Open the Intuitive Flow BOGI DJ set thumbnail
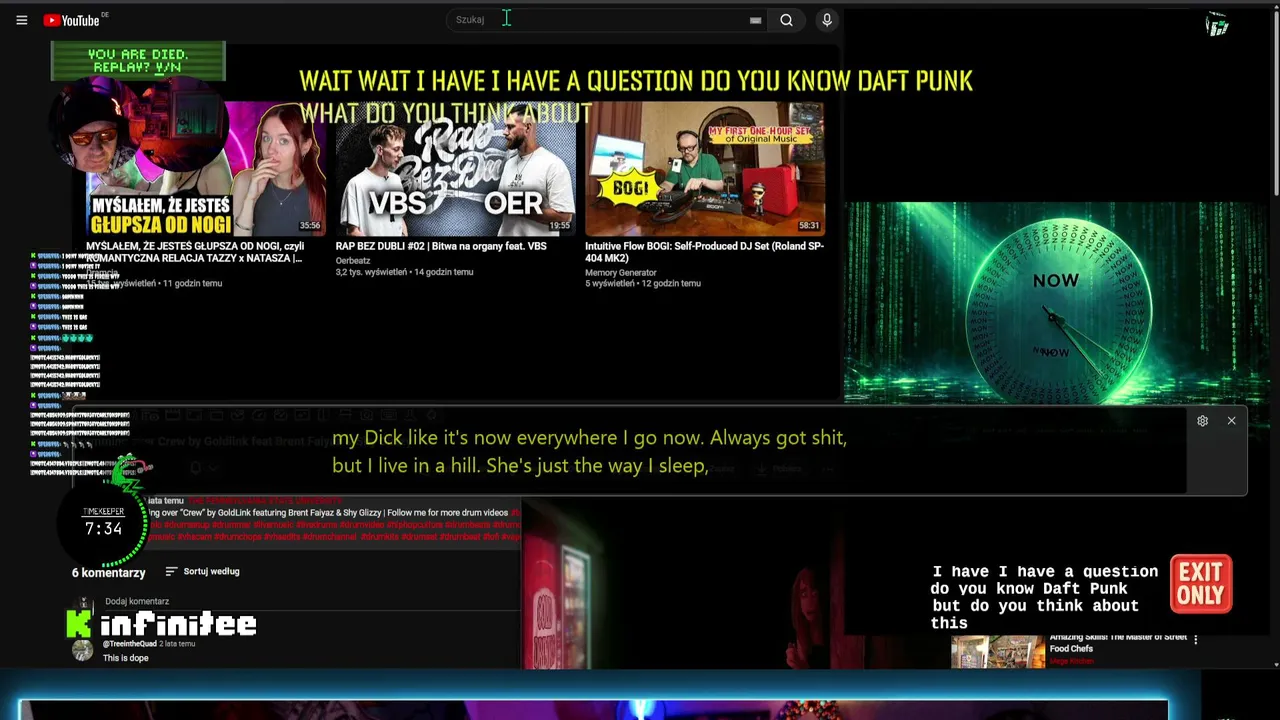 point(705,168)
